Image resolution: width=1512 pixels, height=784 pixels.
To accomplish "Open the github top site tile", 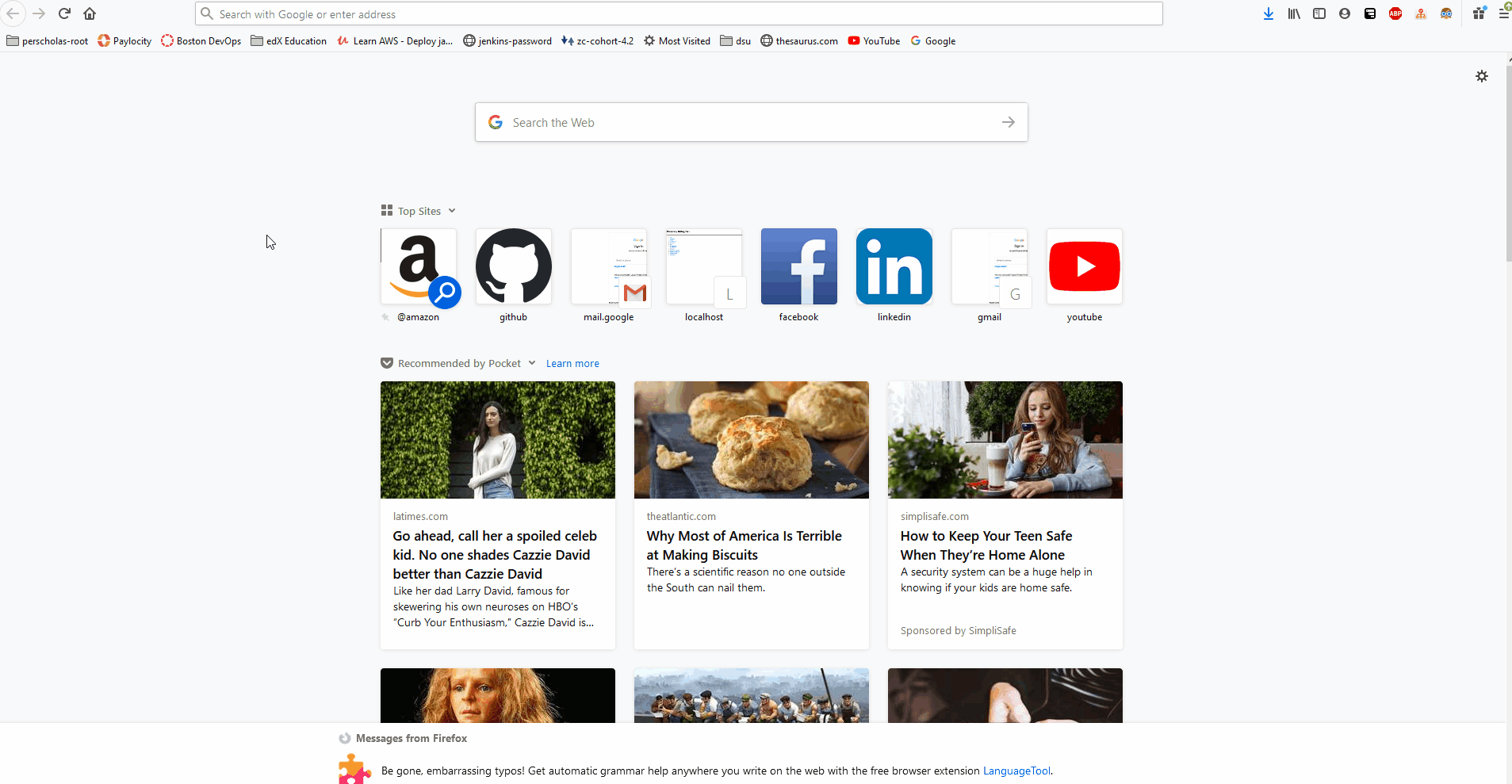I will tap(514, 267).
